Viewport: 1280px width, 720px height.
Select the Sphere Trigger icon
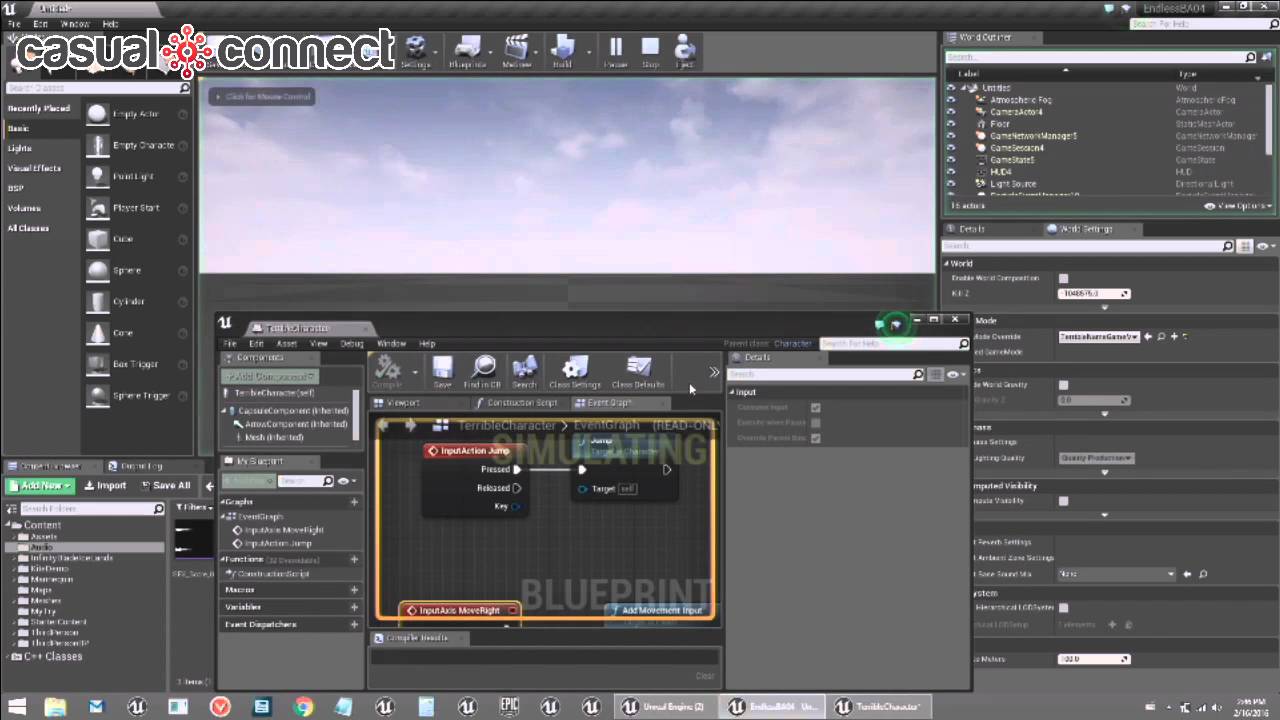coord(97,395)
